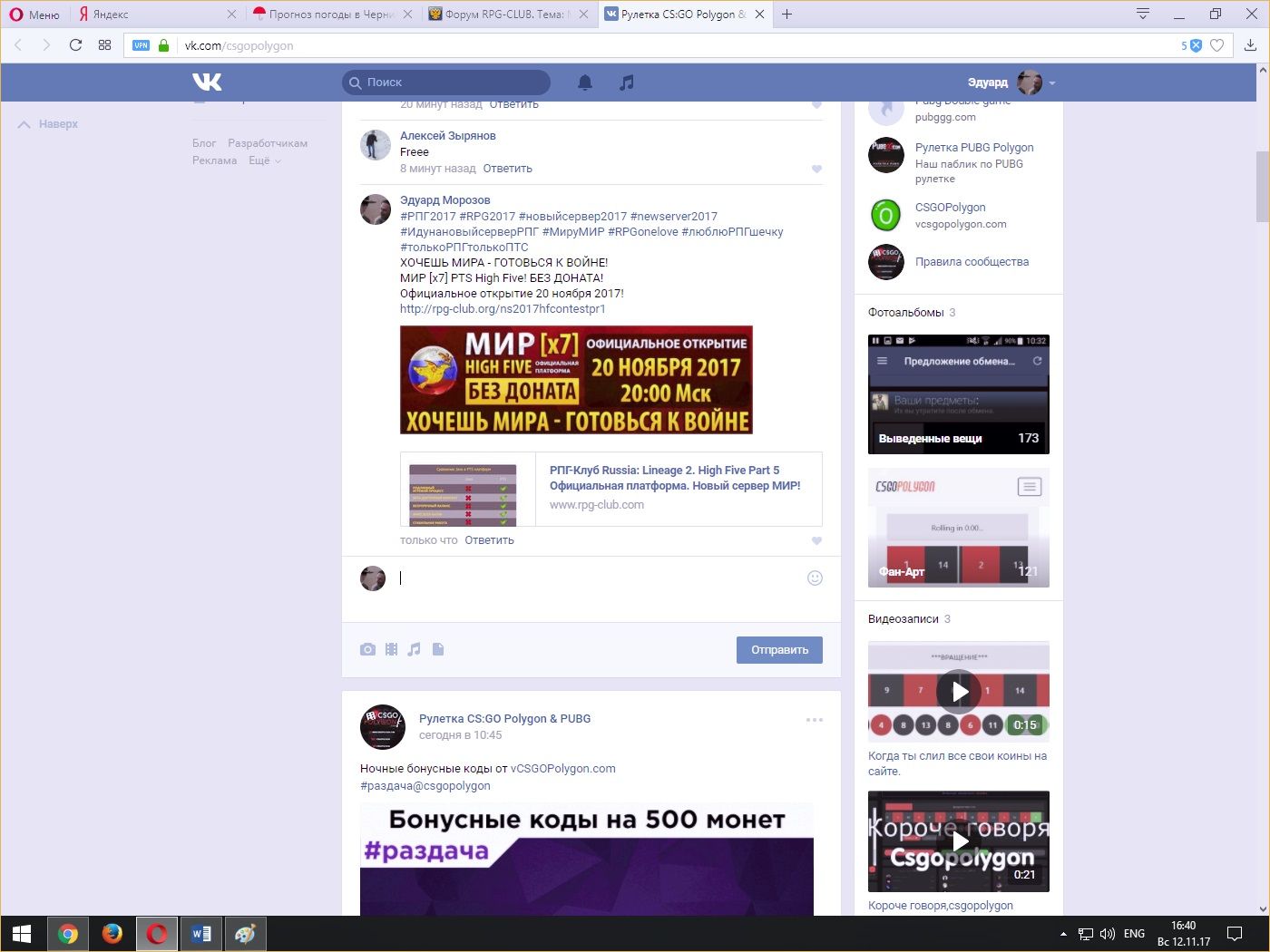Screen dimensions: 1270x952
Task: Open the Реклама link
Action: 214,160
